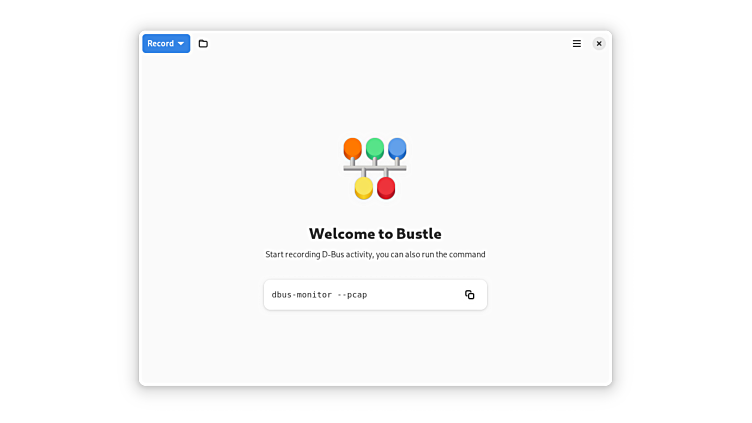The width and height of the screenshot is (752, 423).
Task: Click the Record button
Action: 160,44
